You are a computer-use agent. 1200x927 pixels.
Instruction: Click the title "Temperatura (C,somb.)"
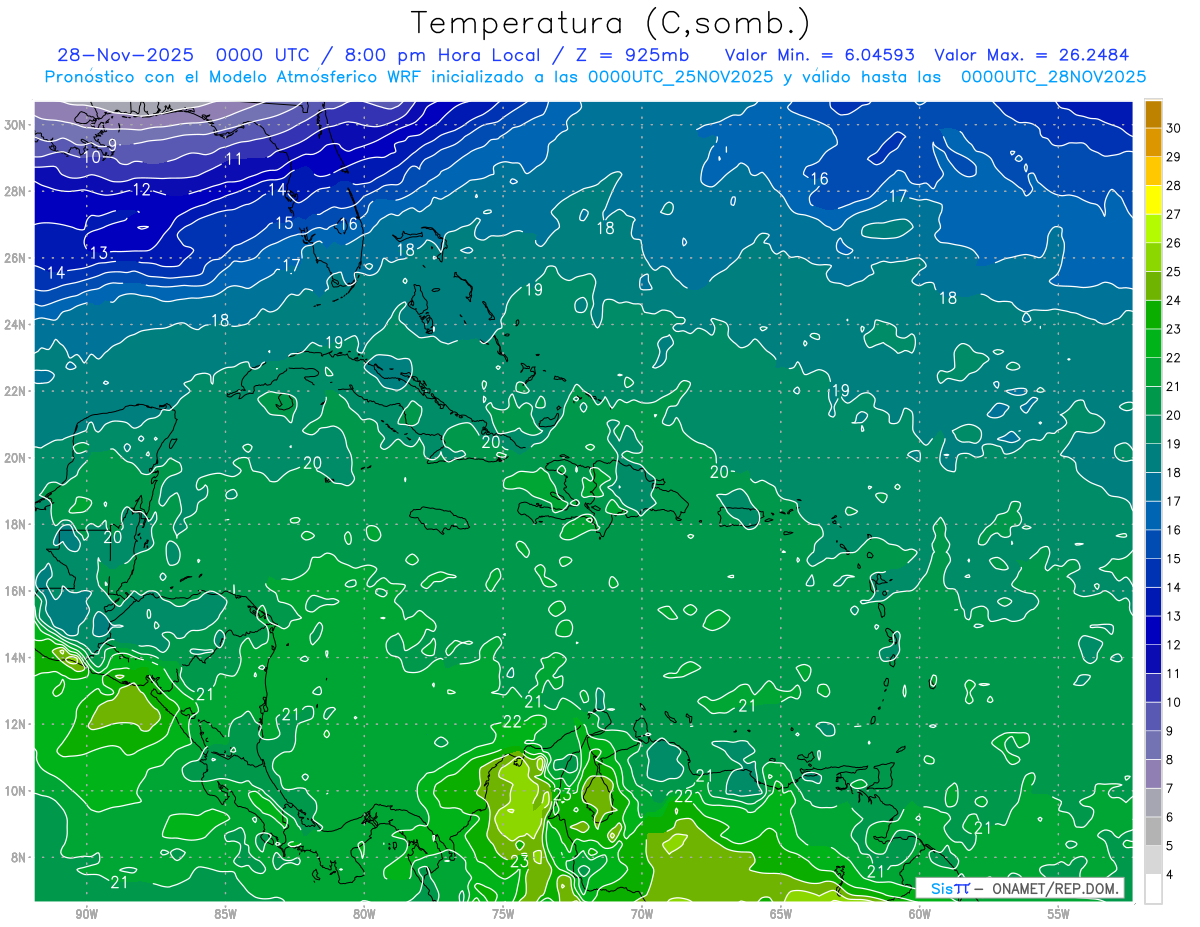[611, 23]
